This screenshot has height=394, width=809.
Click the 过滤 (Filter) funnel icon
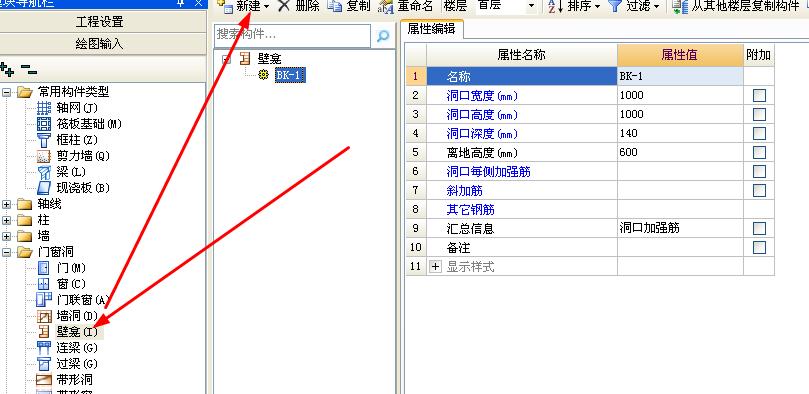tap(614, 6)
